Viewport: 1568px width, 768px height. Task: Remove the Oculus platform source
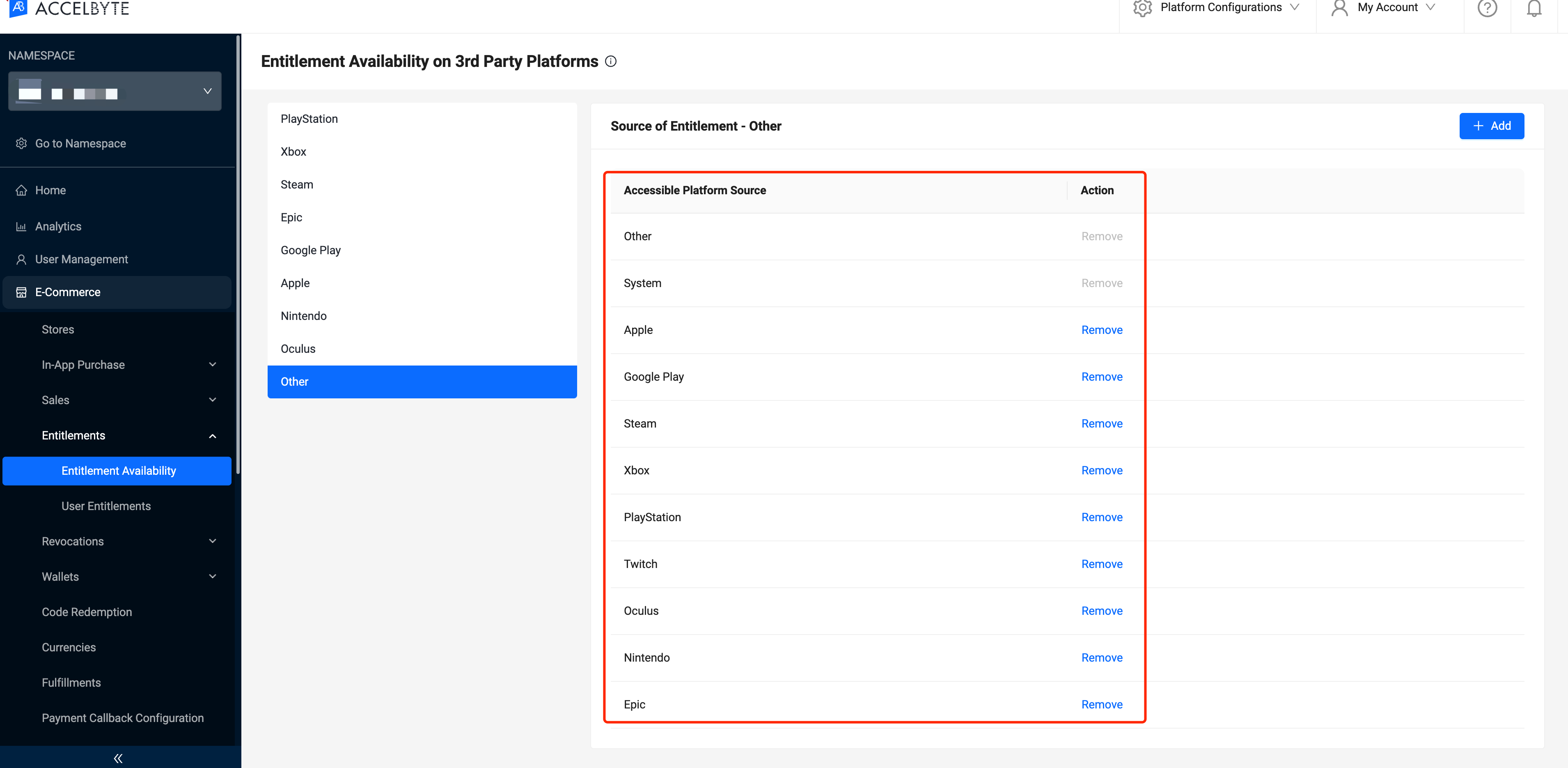[1102, 612]
